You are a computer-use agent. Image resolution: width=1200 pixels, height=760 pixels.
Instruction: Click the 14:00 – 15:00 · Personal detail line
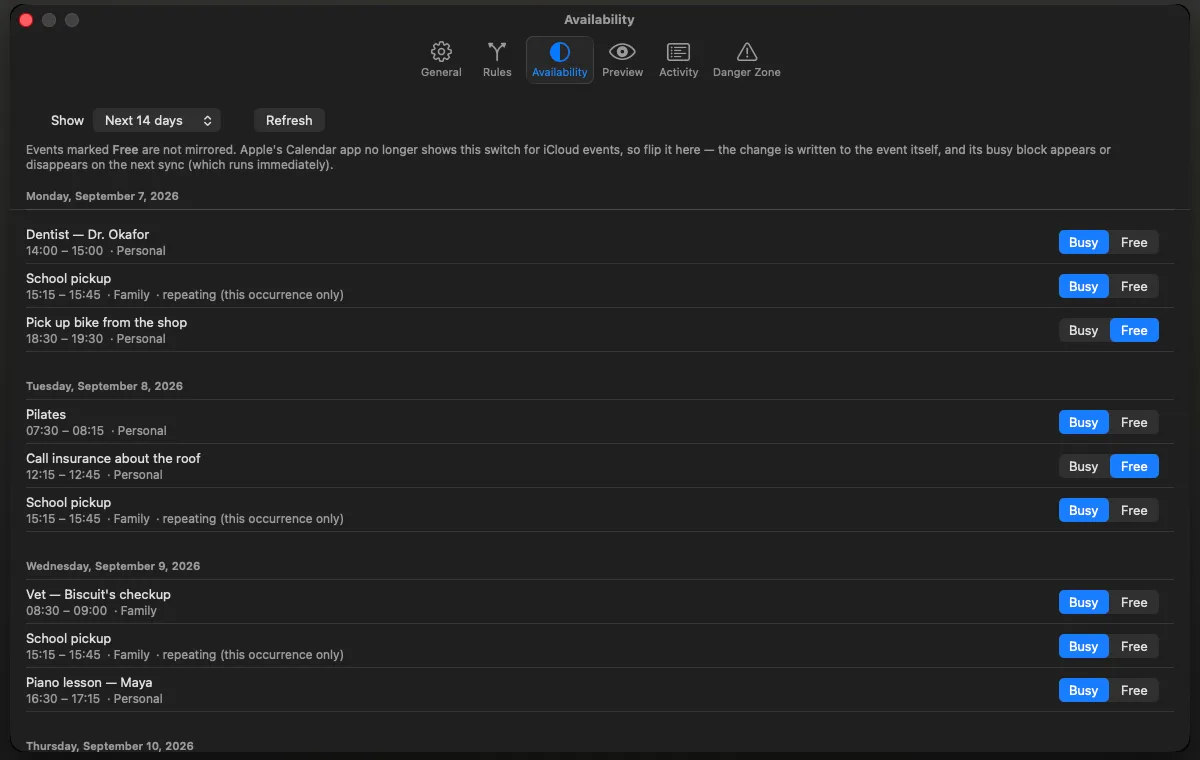pos(96,251)
